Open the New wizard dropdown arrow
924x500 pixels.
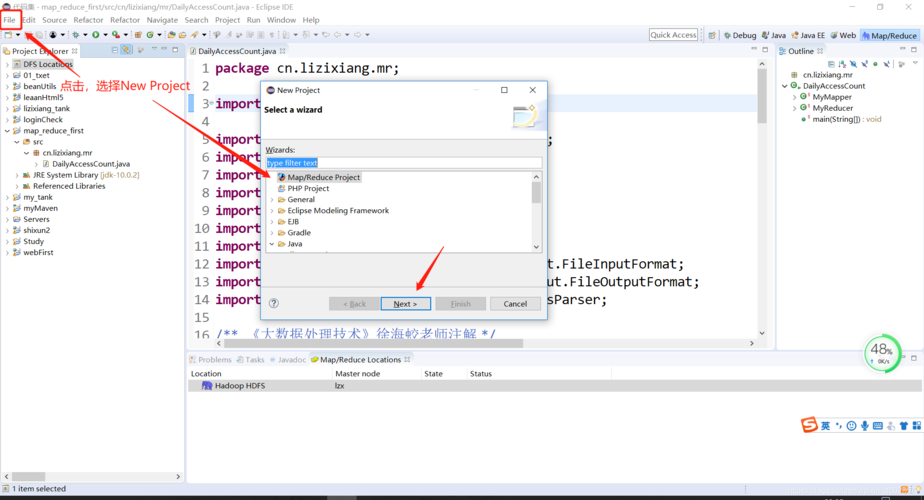[18, 35]
